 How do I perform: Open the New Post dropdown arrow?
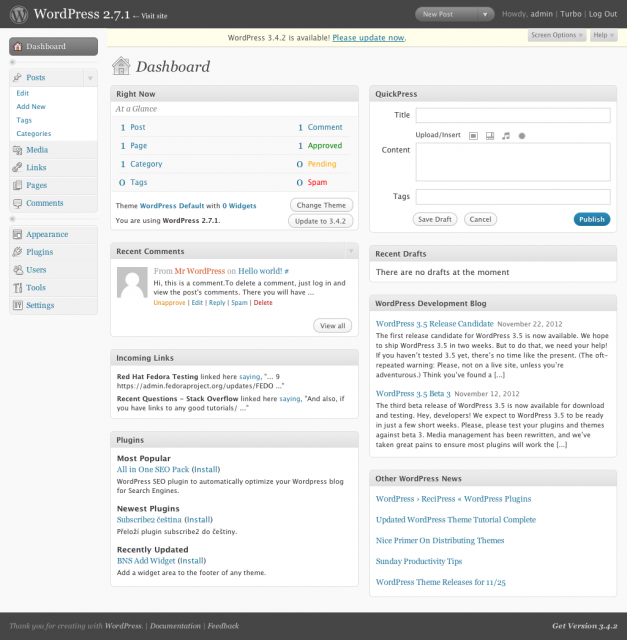[486, 15]
